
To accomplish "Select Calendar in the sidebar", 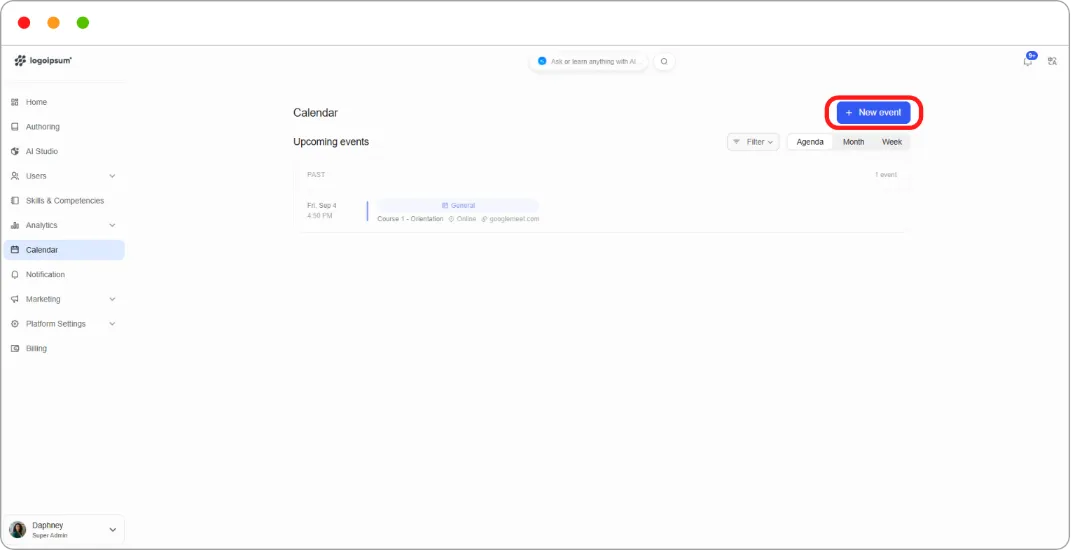I will click(64, 249).
